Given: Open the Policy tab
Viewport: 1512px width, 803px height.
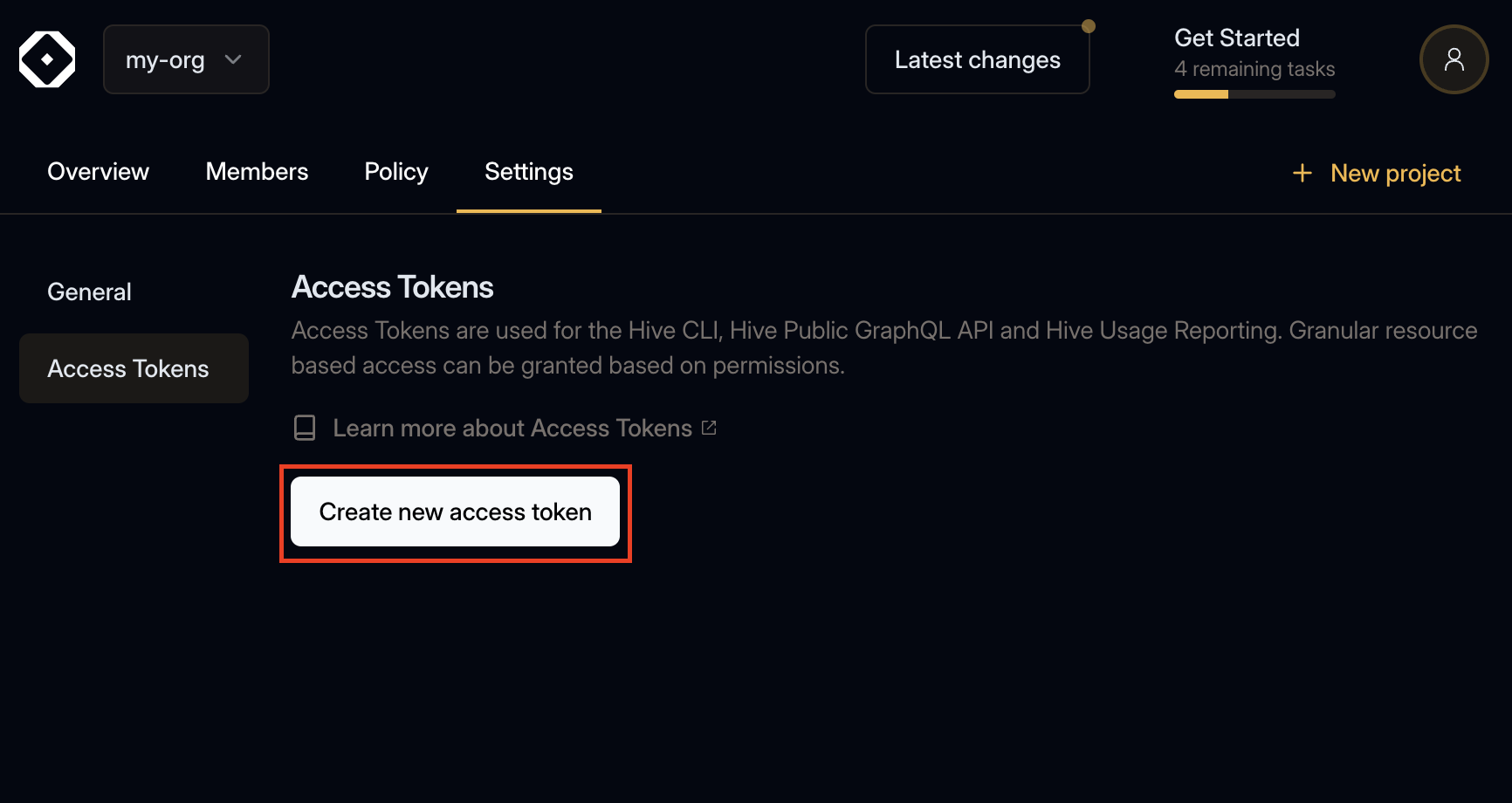Looking at the screenshot, I should tap(395, 172).
